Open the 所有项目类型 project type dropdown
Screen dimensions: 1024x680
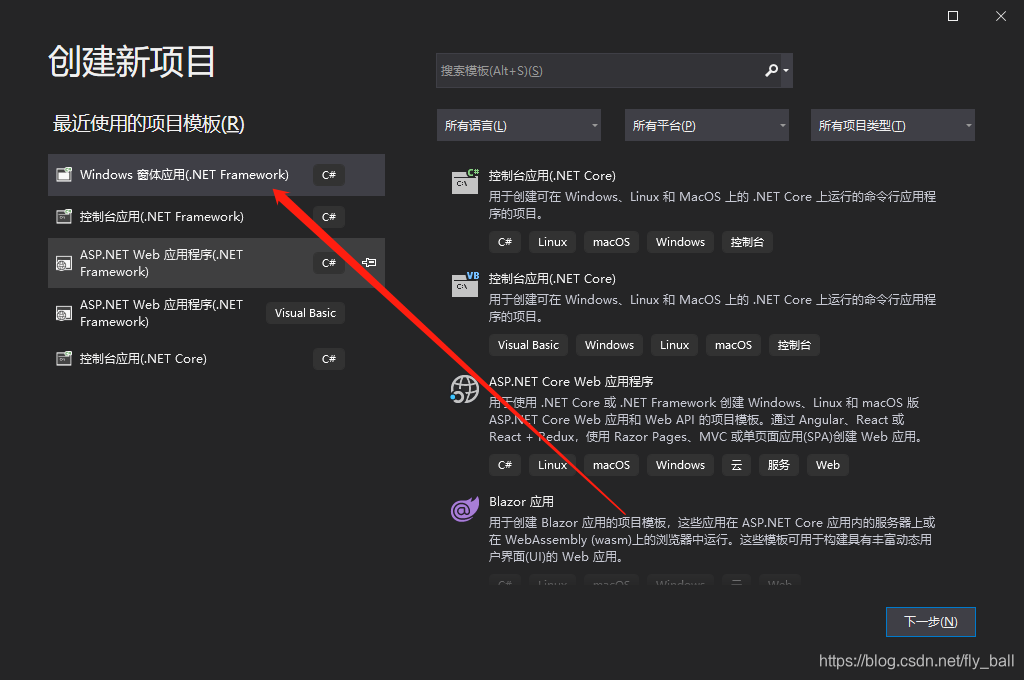pyautogui.click(x=893, y=125)
